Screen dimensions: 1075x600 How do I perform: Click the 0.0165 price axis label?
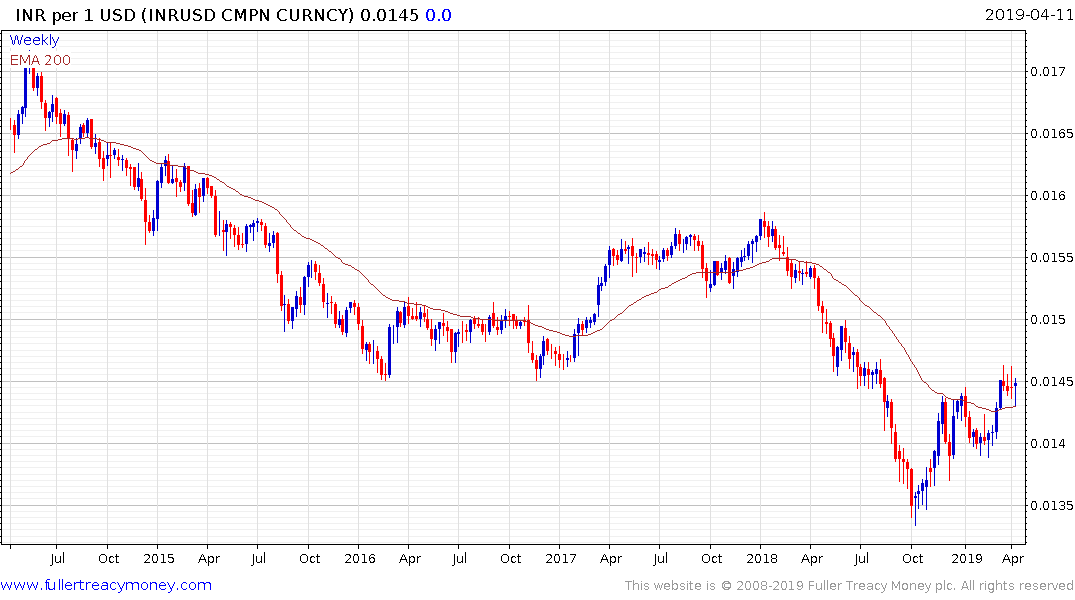tap(1052, 134)
